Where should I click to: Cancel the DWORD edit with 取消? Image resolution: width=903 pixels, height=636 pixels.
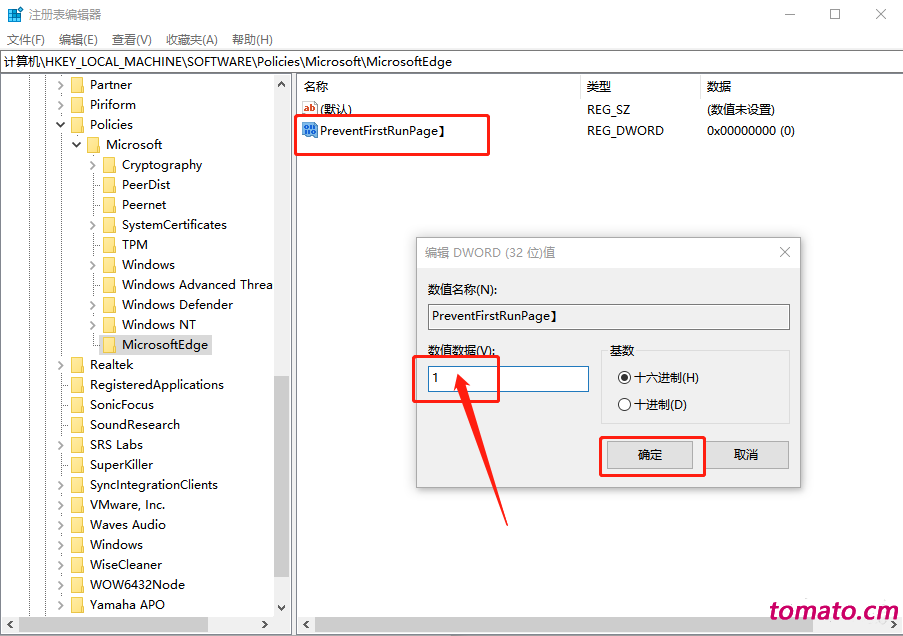[746, 455]
